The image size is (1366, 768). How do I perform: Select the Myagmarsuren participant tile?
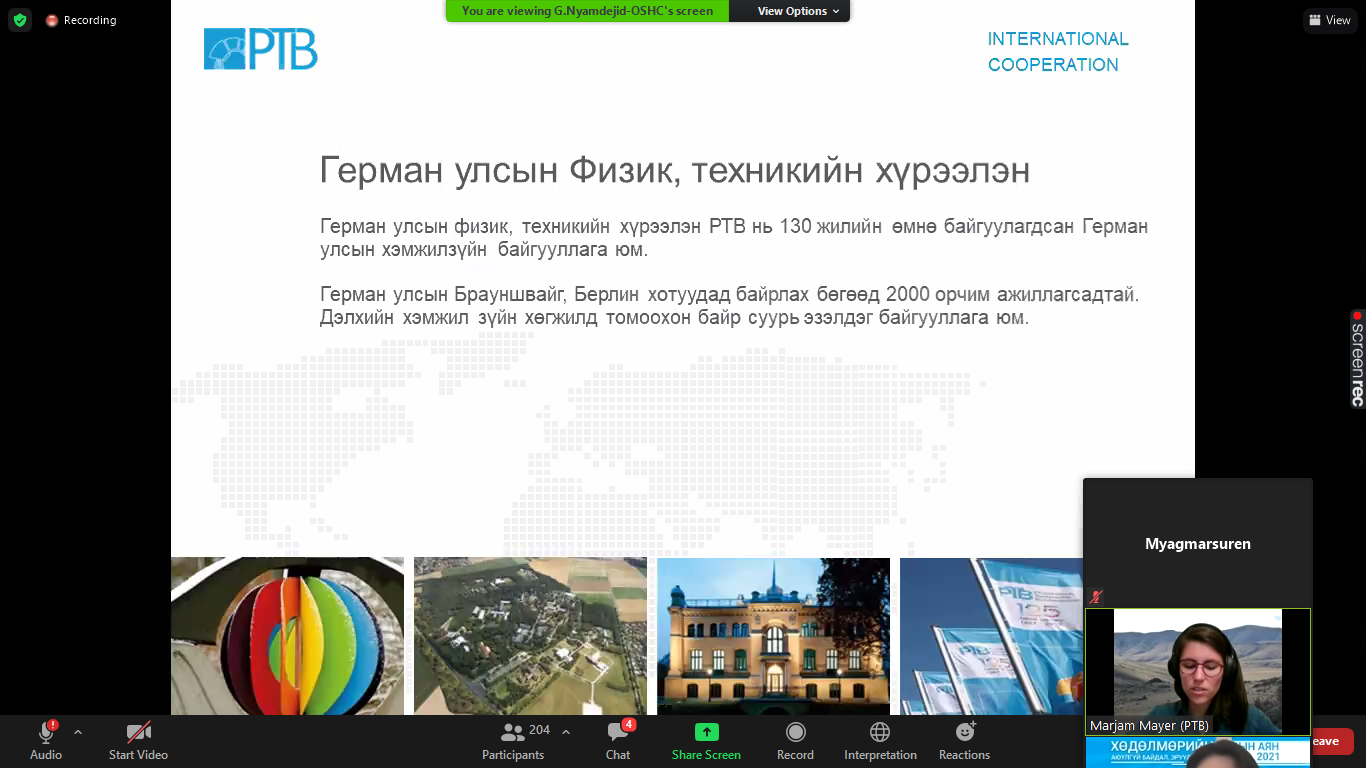point(1198,543)
